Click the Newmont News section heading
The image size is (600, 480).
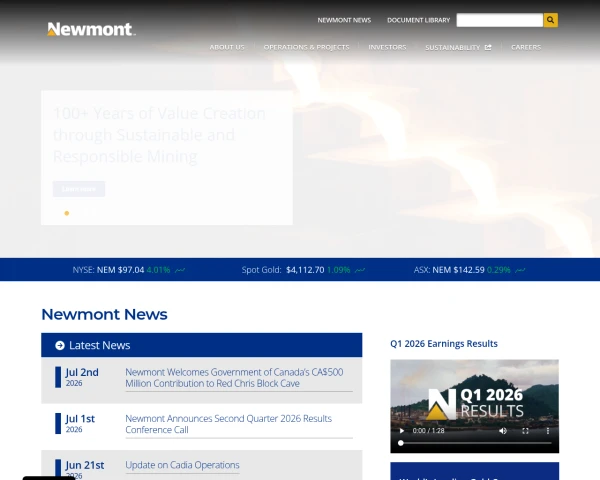tap(104, 314)
